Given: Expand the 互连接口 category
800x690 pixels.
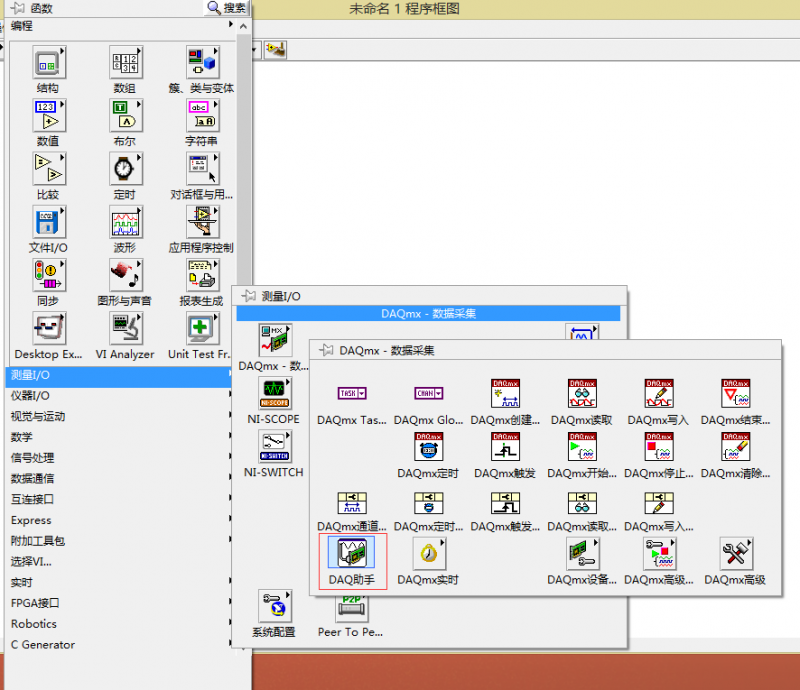Looking at the screenshot, I should [x=119, y=499].
